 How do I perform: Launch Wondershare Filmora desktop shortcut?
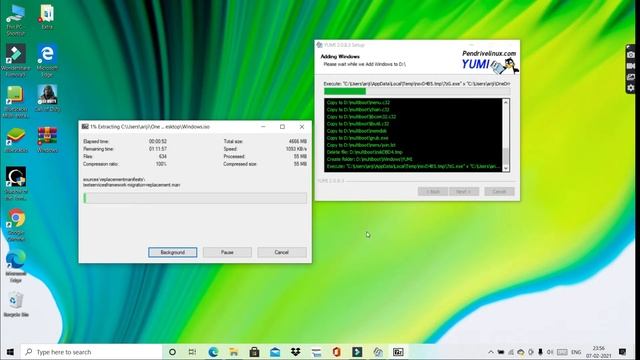point(16,60)
